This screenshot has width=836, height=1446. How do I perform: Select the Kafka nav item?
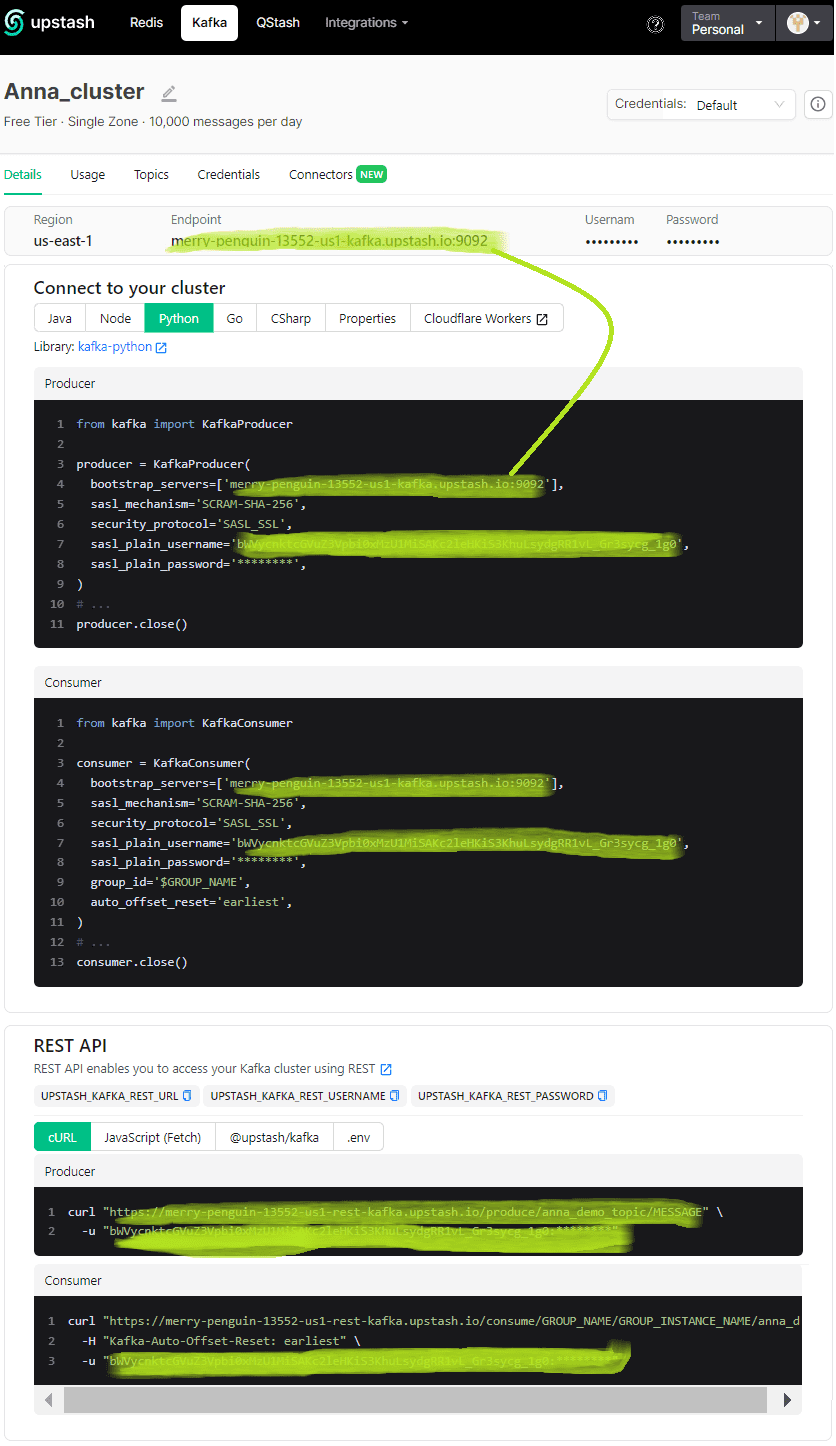[x=209, y=22]
